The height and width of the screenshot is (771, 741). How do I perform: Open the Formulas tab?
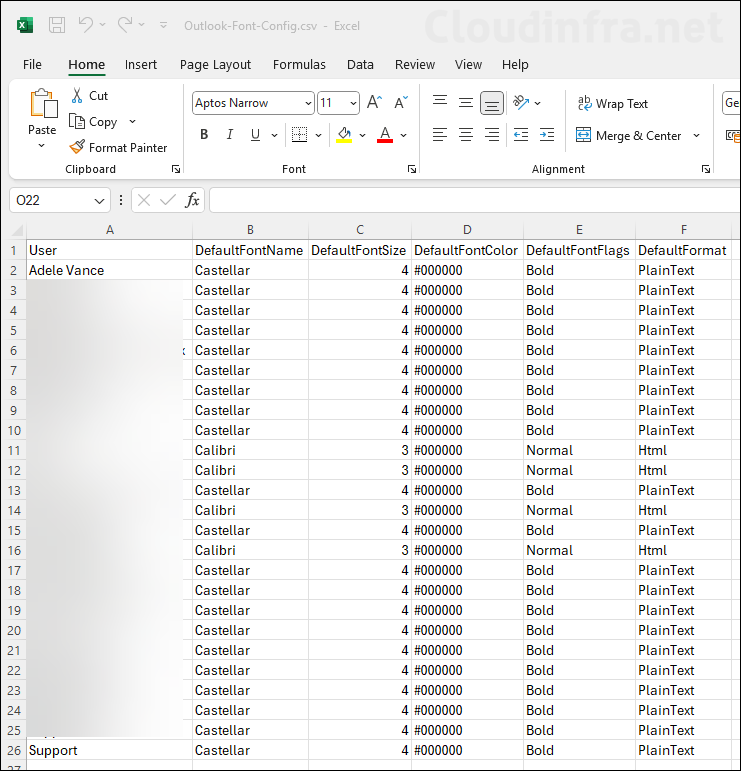coord(299,64)
